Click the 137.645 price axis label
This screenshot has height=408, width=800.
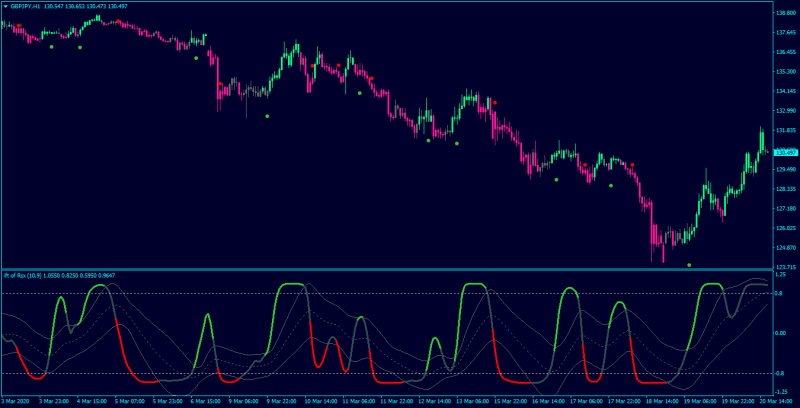point(786,32)
